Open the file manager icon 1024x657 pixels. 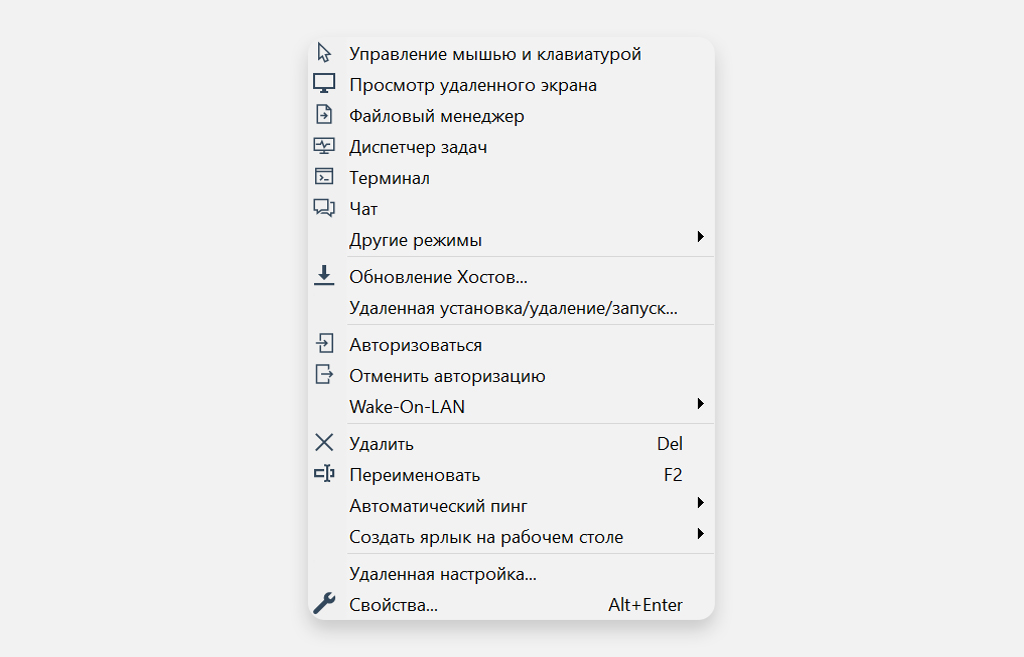tap(324, 115)
